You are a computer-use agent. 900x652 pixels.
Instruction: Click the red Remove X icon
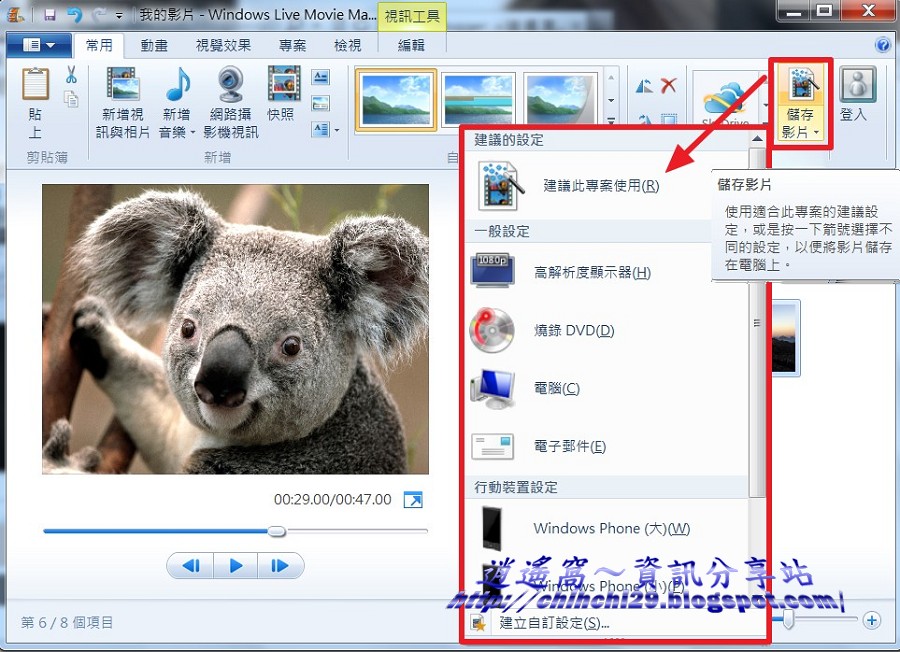point(669,86)
